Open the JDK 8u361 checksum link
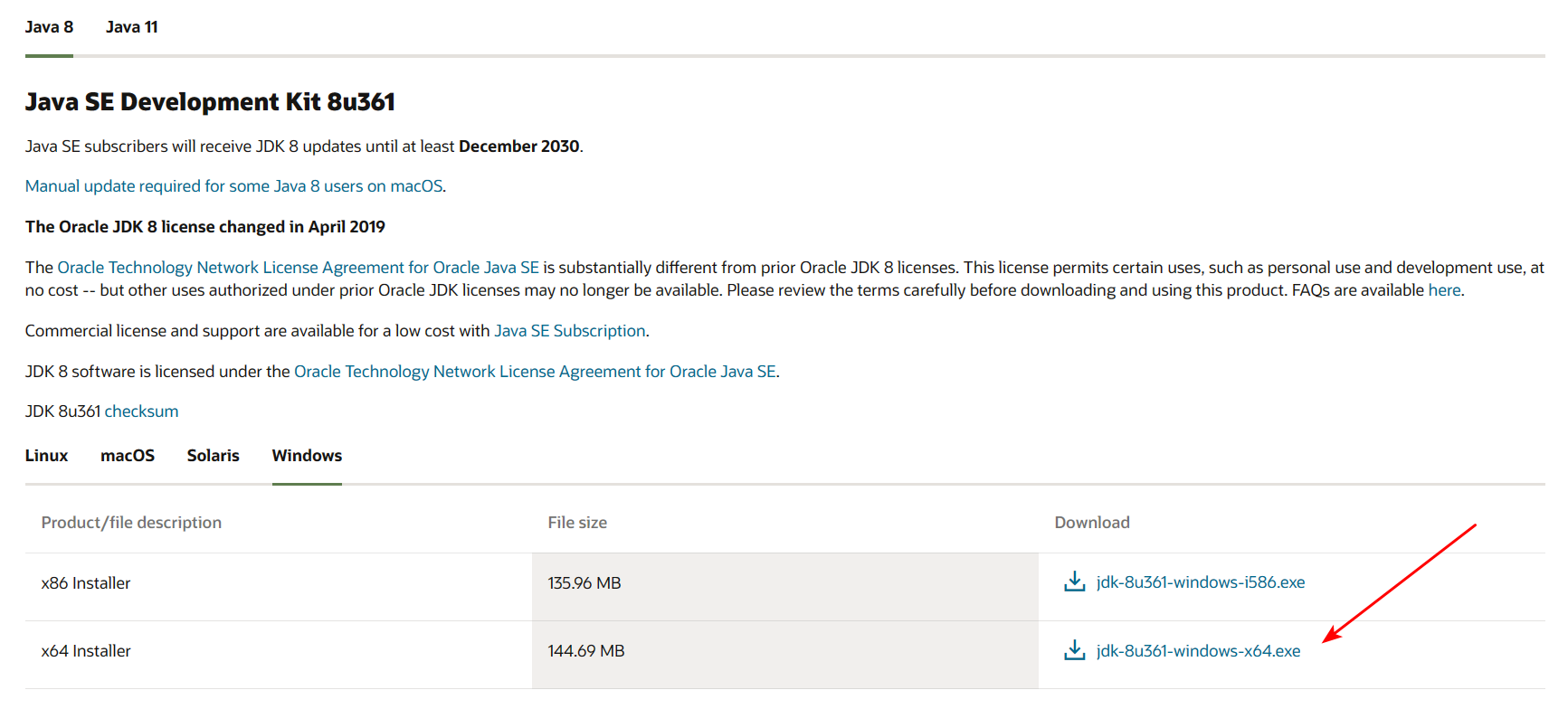The image size is (1568, 709). [141, 411]
